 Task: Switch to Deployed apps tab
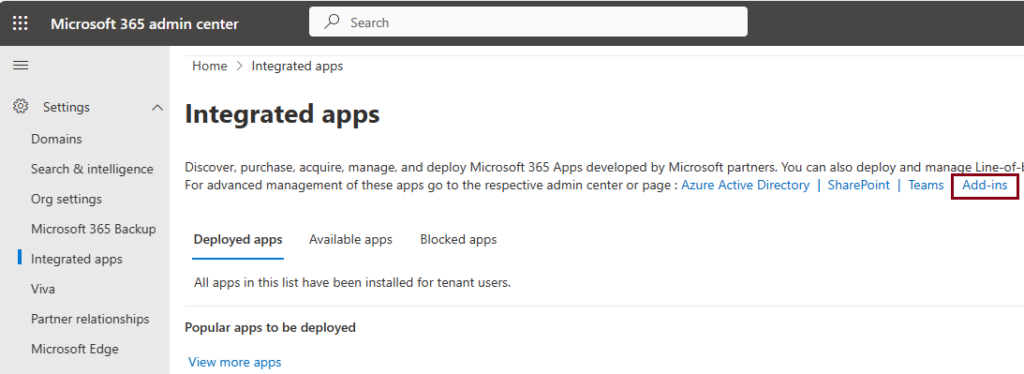pyautogui.click(x=238, y=240)
